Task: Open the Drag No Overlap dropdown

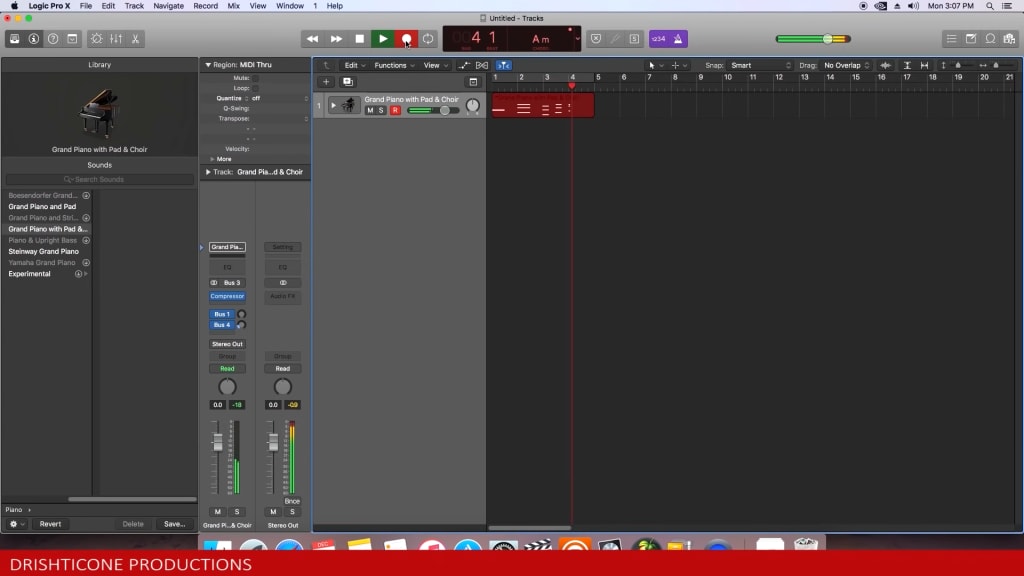Action: pyautogui.click(x=846, y=65)
